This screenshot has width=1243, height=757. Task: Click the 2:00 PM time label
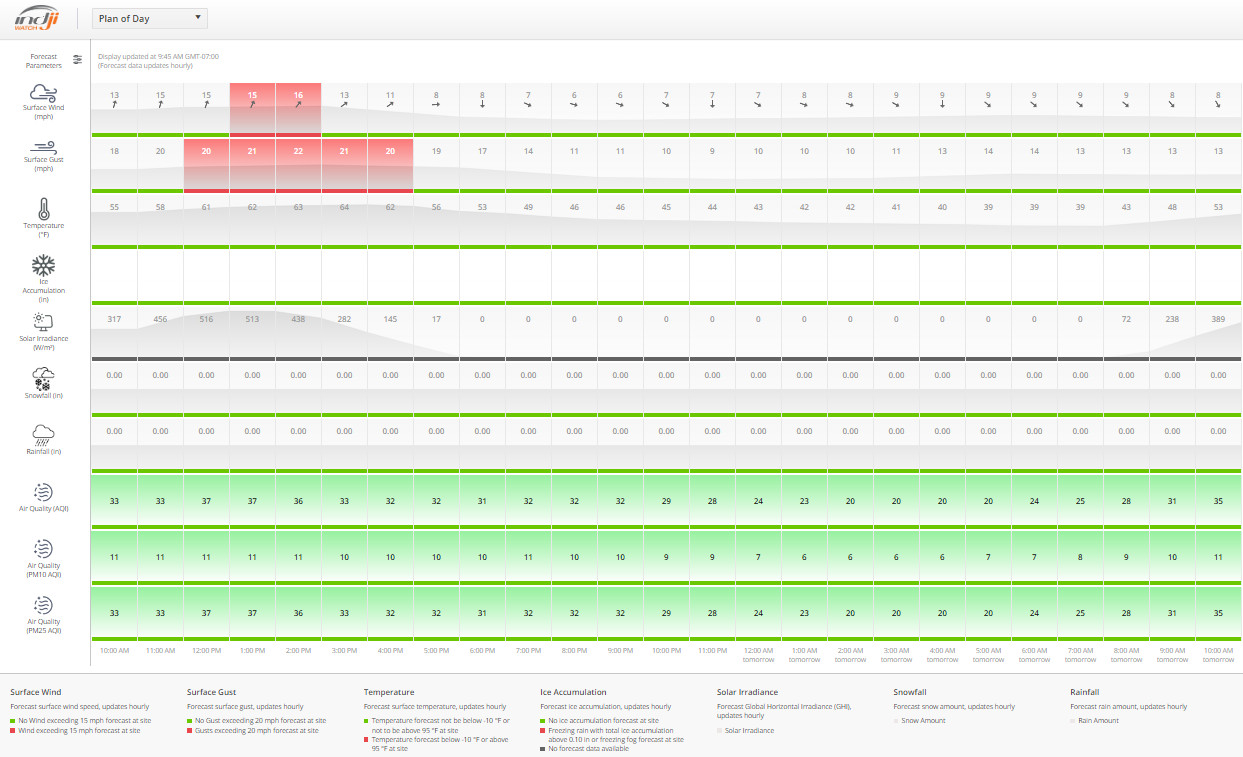298,650
